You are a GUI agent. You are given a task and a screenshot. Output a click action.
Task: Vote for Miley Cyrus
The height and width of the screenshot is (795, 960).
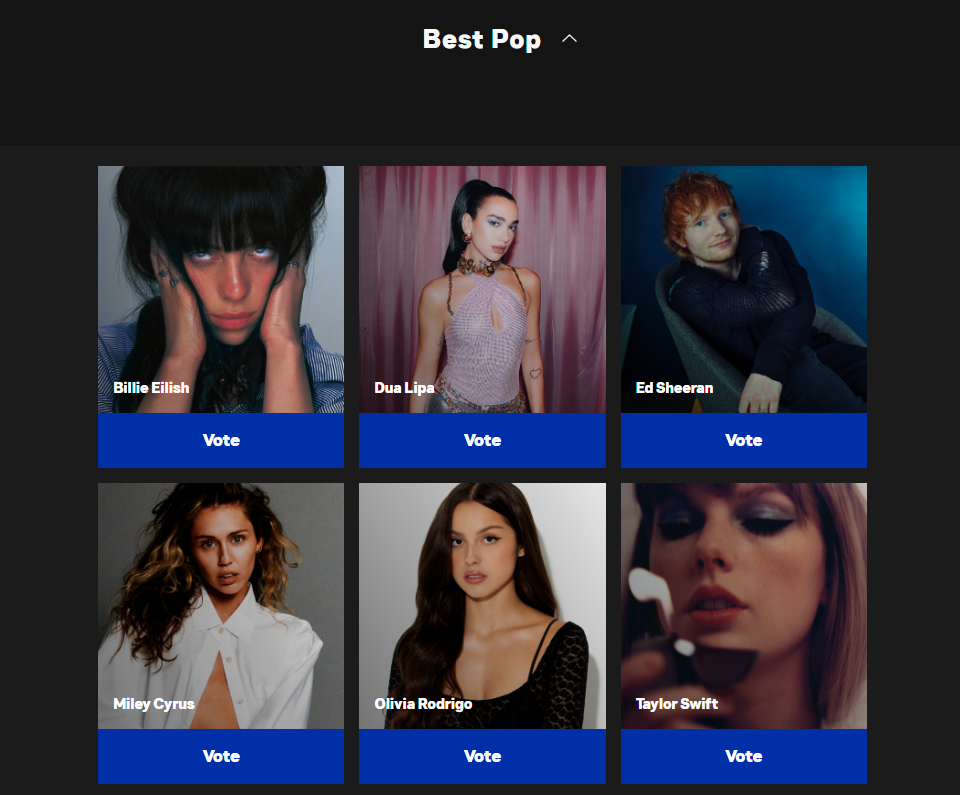tap(221, 756)
